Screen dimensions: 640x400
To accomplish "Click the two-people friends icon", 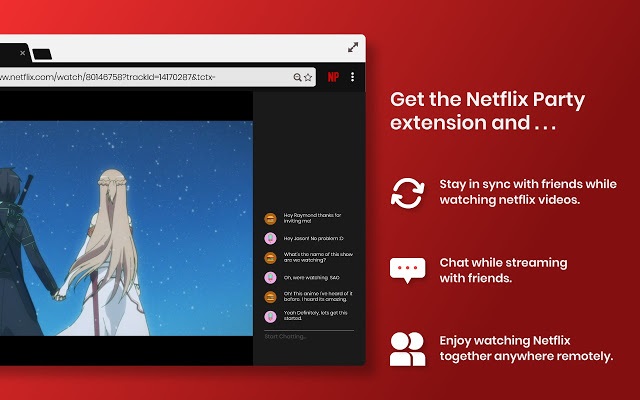I will [407, 347].
